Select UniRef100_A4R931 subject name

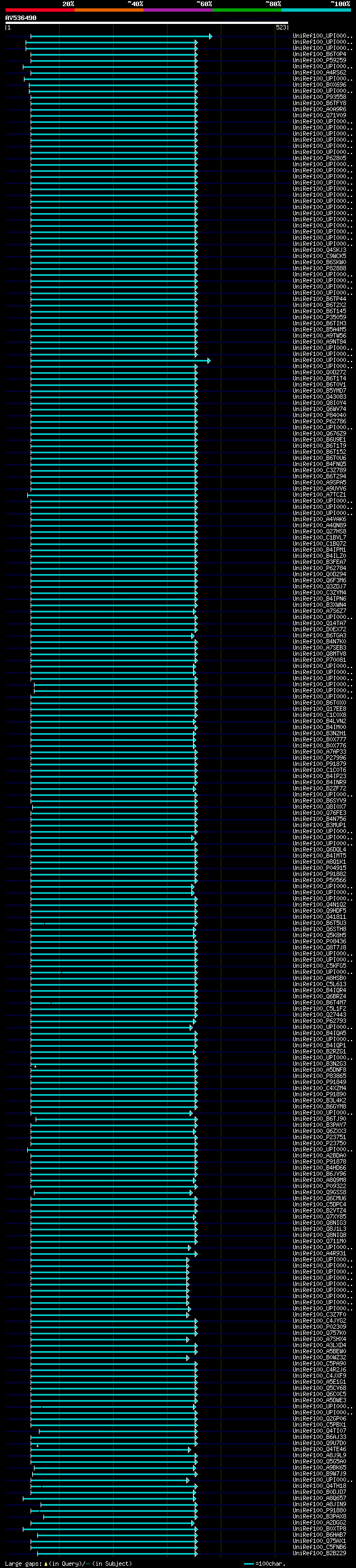pos(319,1254)
